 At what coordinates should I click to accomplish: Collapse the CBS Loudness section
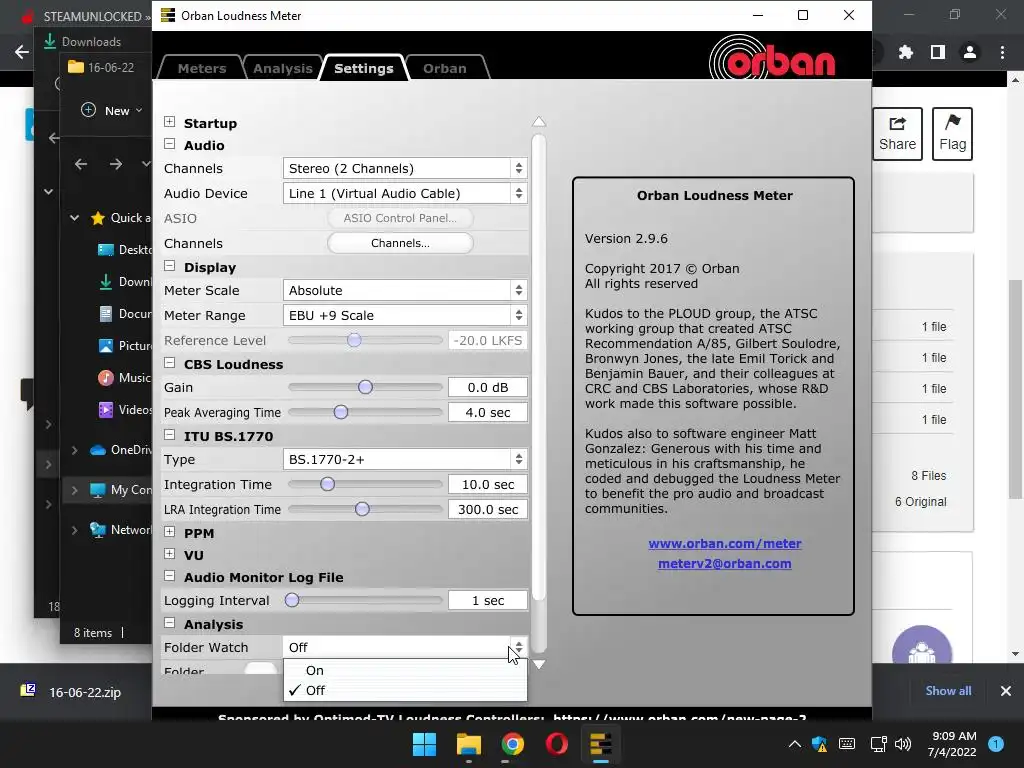pos(170,363)
